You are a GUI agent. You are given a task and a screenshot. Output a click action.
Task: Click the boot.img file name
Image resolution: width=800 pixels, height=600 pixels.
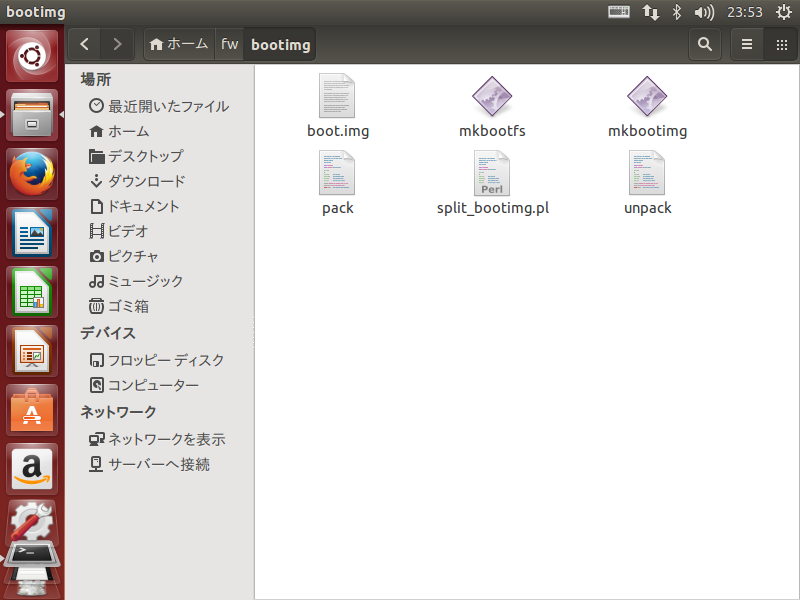coord(338,131)
